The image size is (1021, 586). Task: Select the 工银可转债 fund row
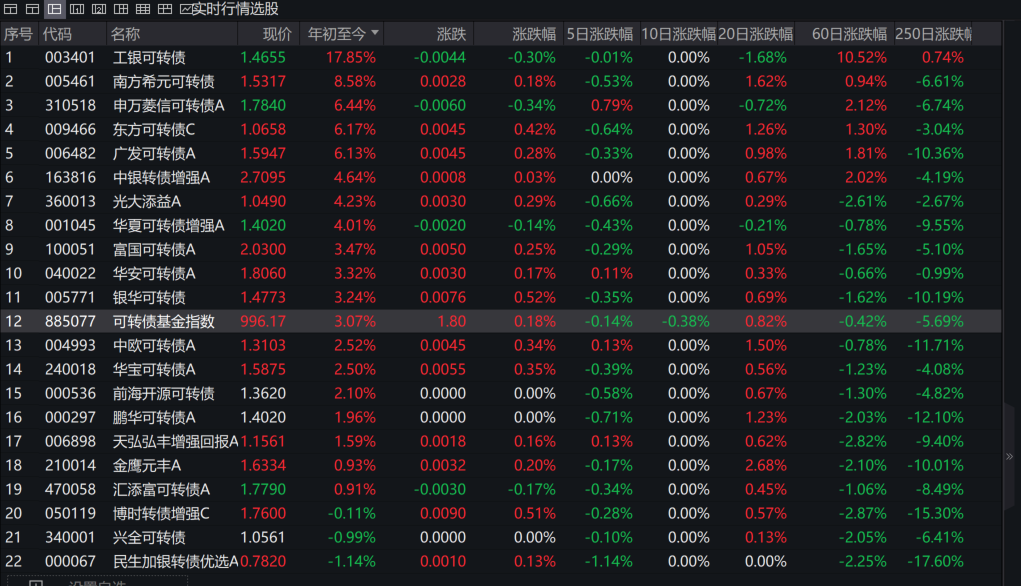pyautogui.click(x=149, y=57)
